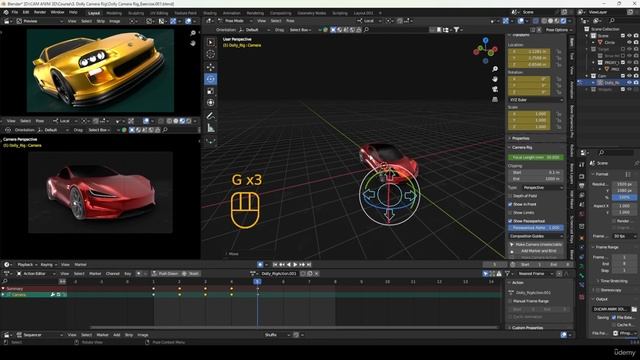Click the viewport zoom magnifier icon

495,69
